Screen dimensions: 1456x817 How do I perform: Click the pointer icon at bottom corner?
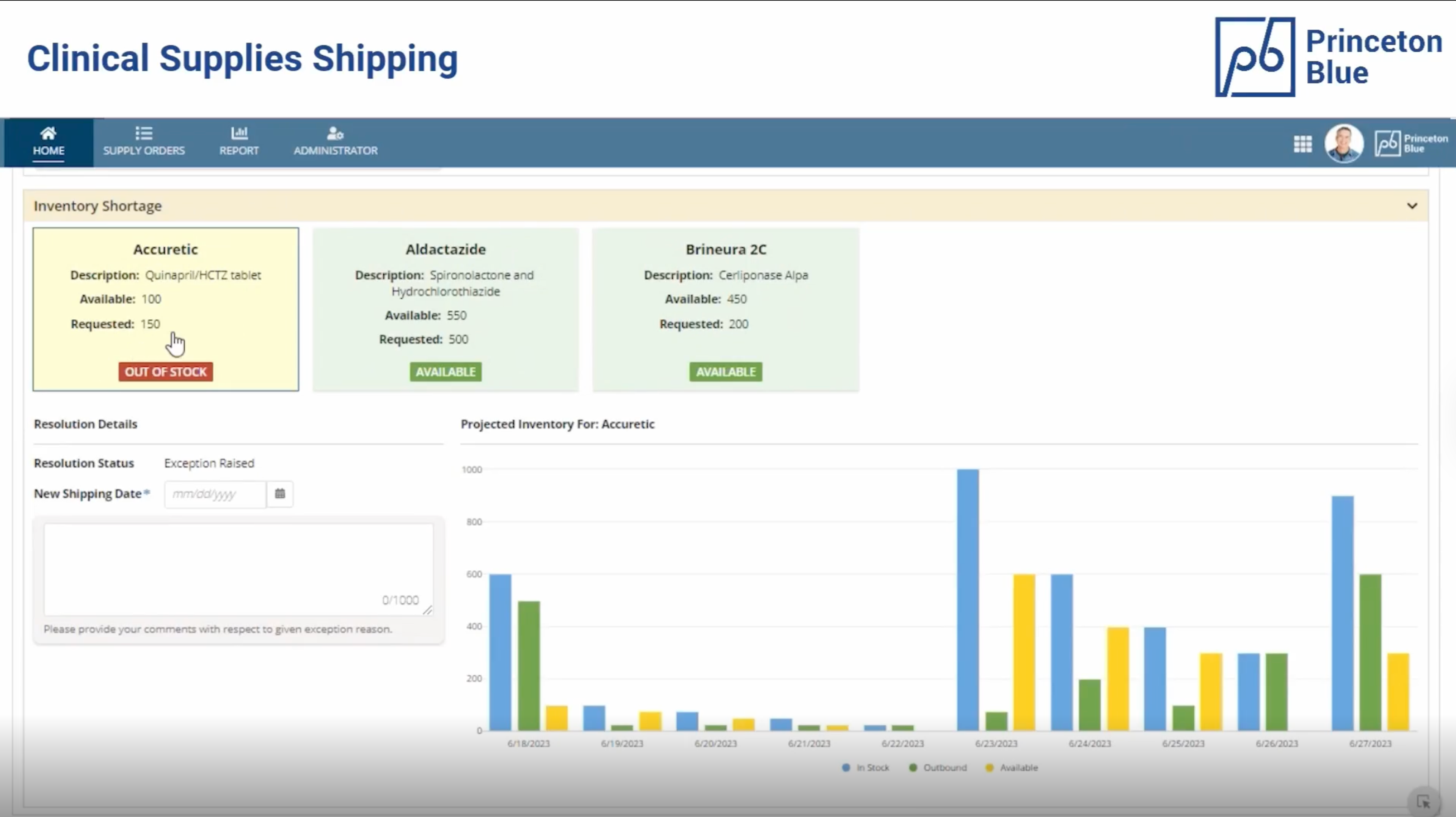click(x=1423, y=801)
